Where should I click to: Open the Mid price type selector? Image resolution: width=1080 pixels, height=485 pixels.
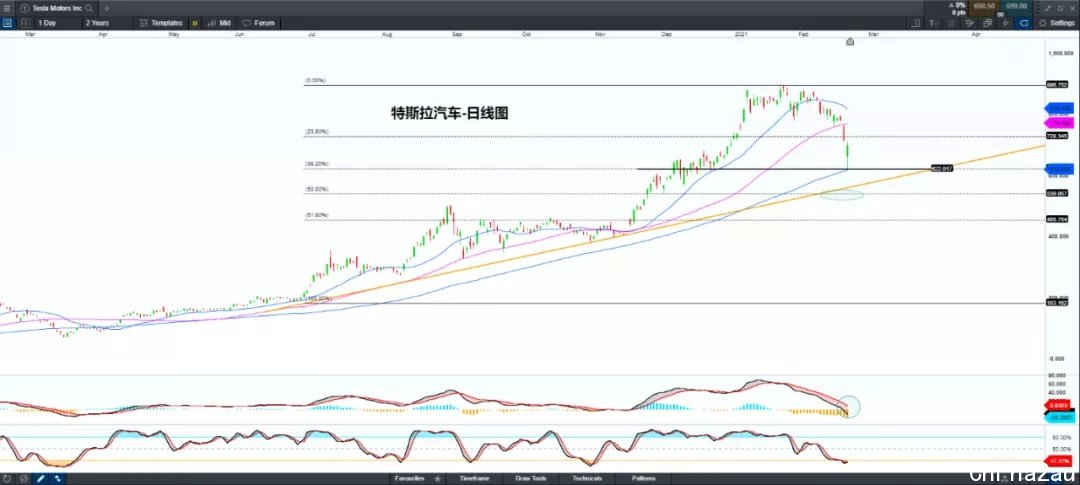point(219,23)
